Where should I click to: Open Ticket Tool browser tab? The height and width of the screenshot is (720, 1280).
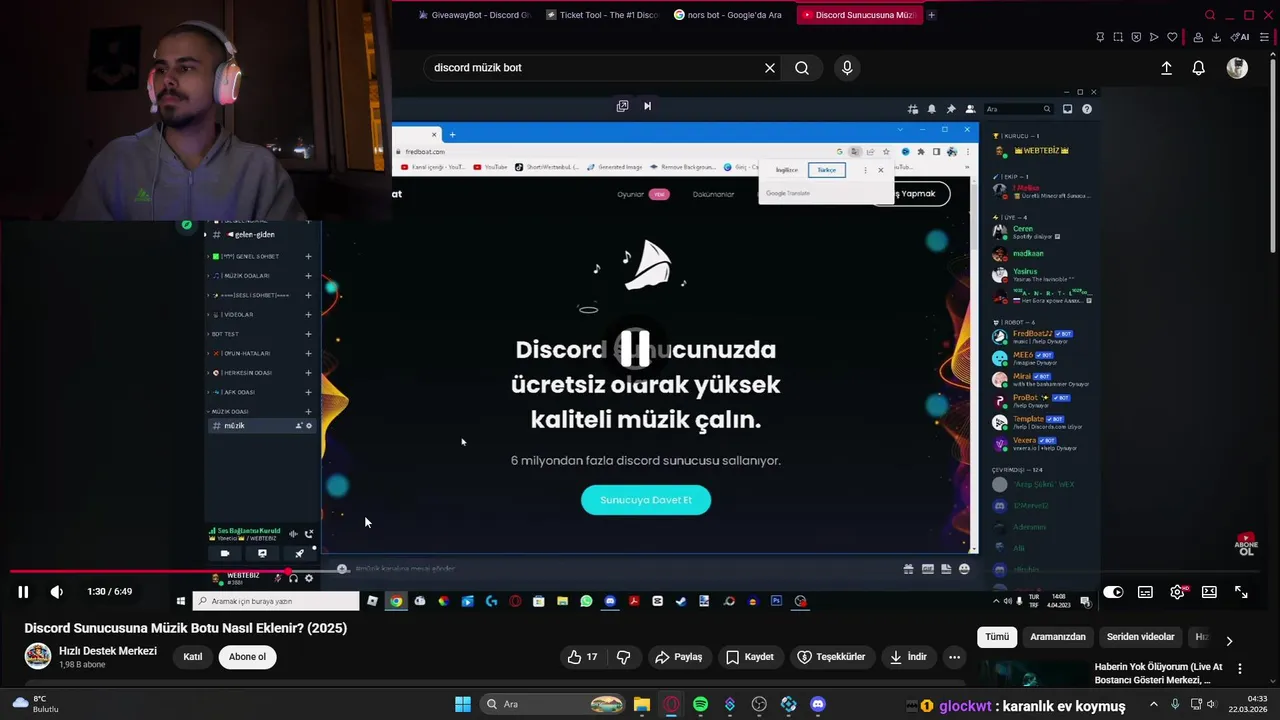603,15
